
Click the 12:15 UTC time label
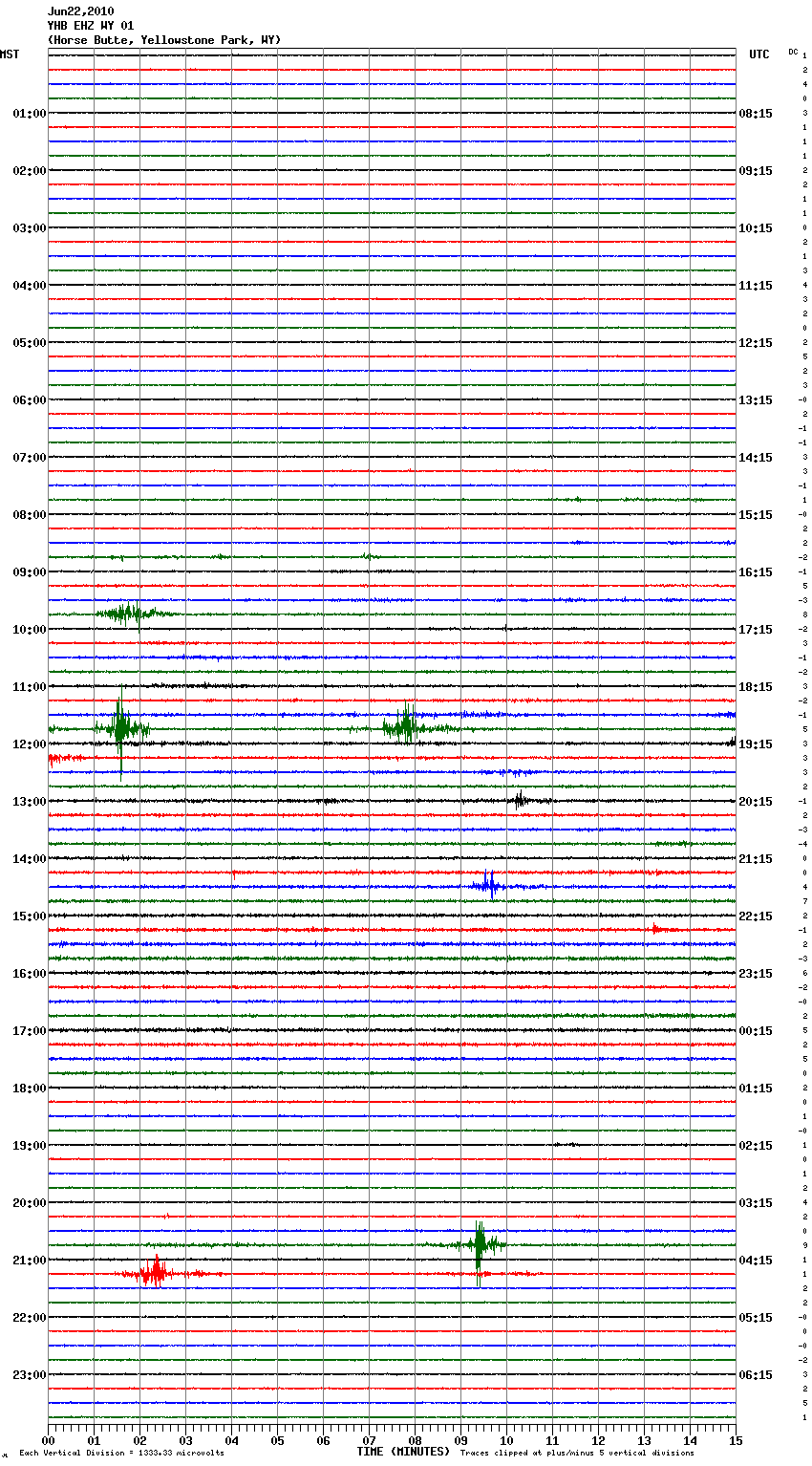click(756, 343)
